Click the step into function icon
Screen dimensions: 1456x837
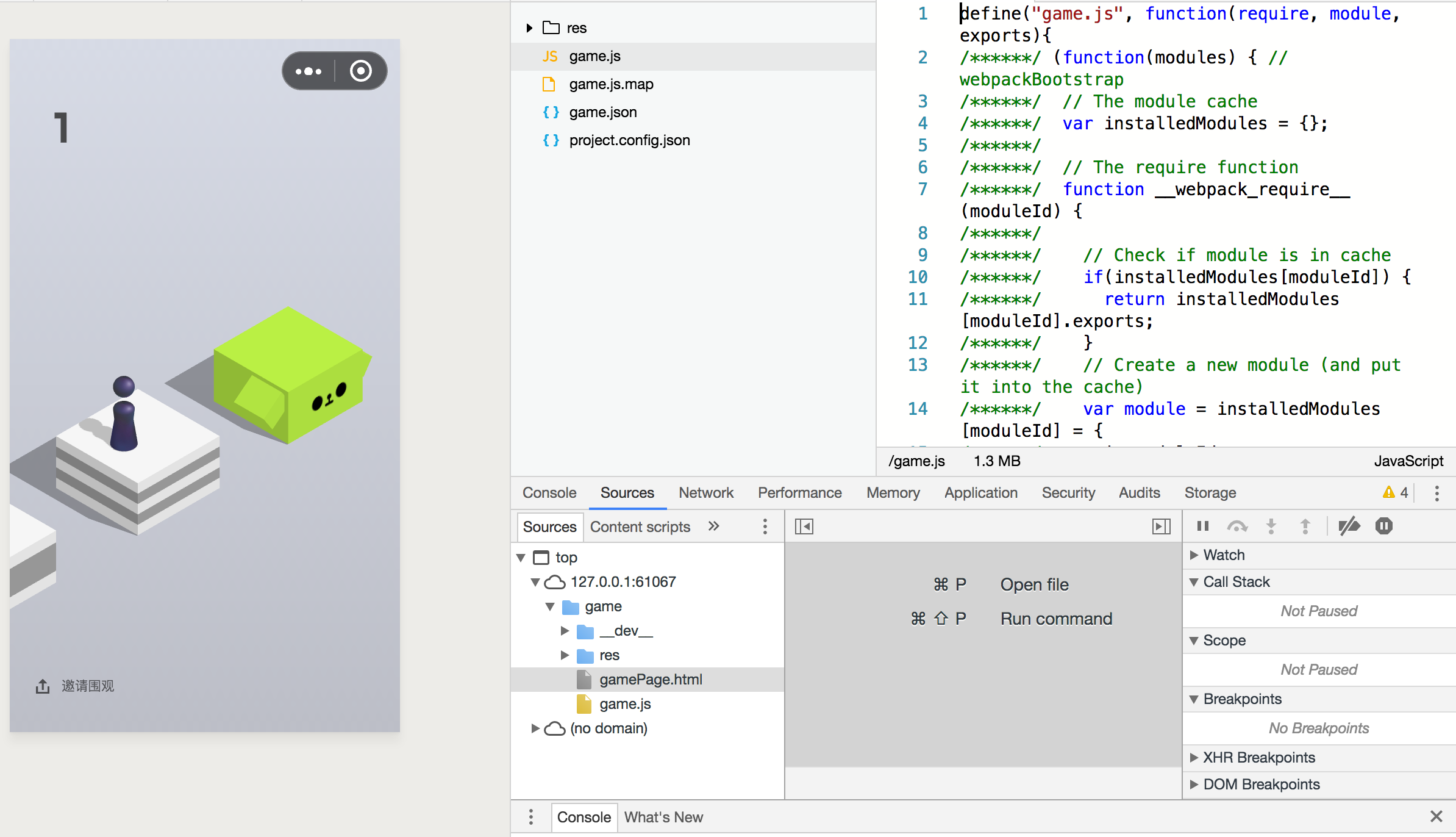(x=1271, y=526)
